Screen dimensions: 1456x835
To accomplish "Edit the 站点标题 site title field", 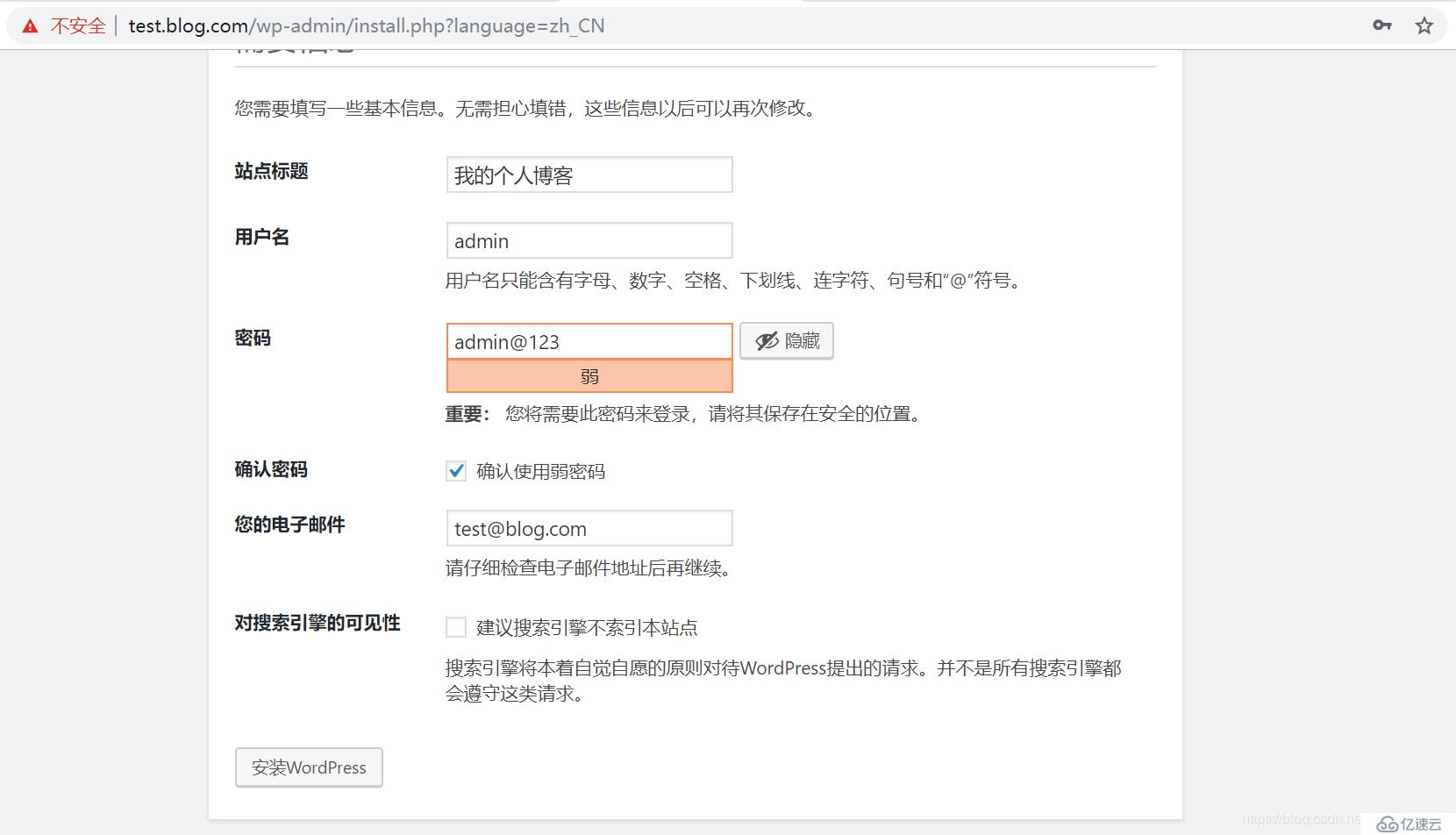I will (x=589, y=175).
